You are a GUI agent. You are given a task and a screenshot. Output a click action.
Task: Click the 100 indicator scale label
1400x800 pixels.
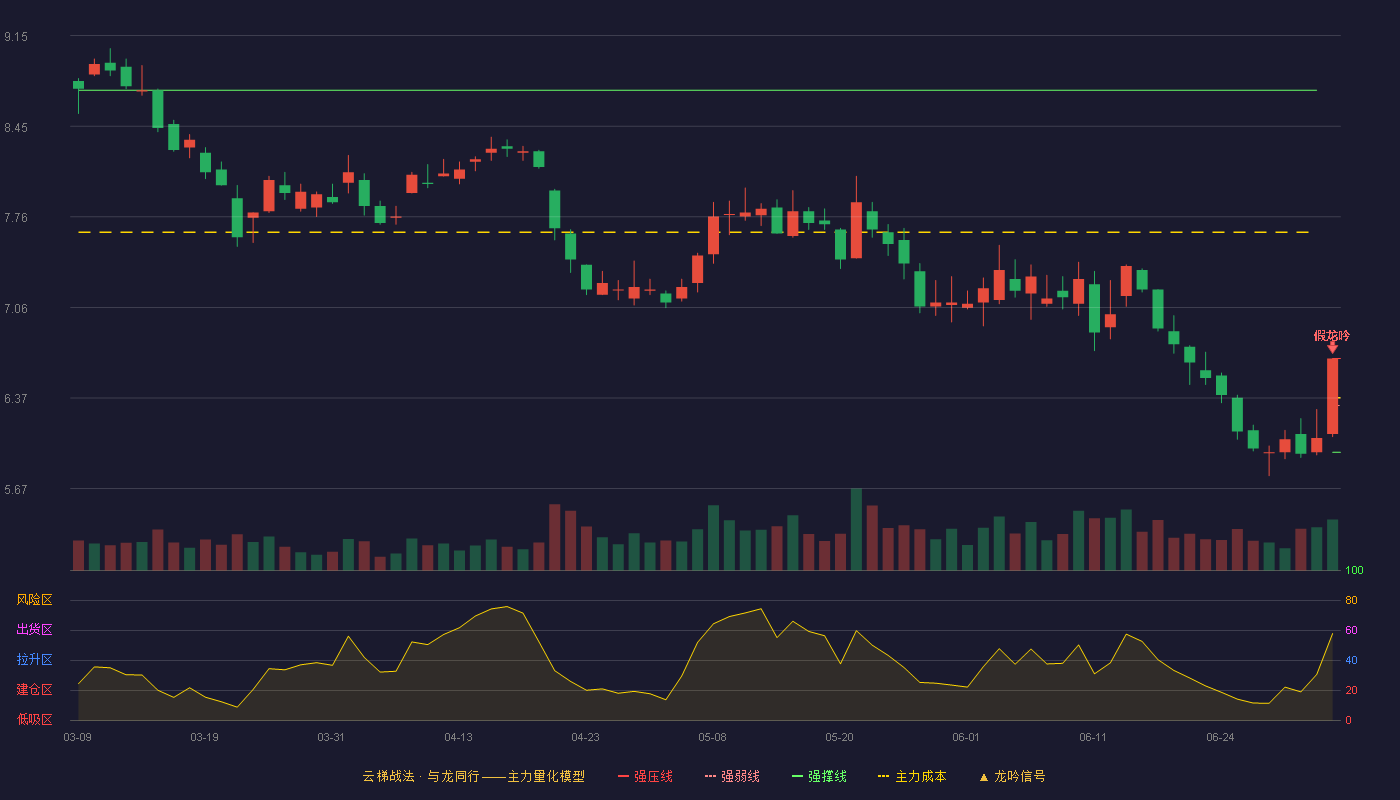[1354, 571]
